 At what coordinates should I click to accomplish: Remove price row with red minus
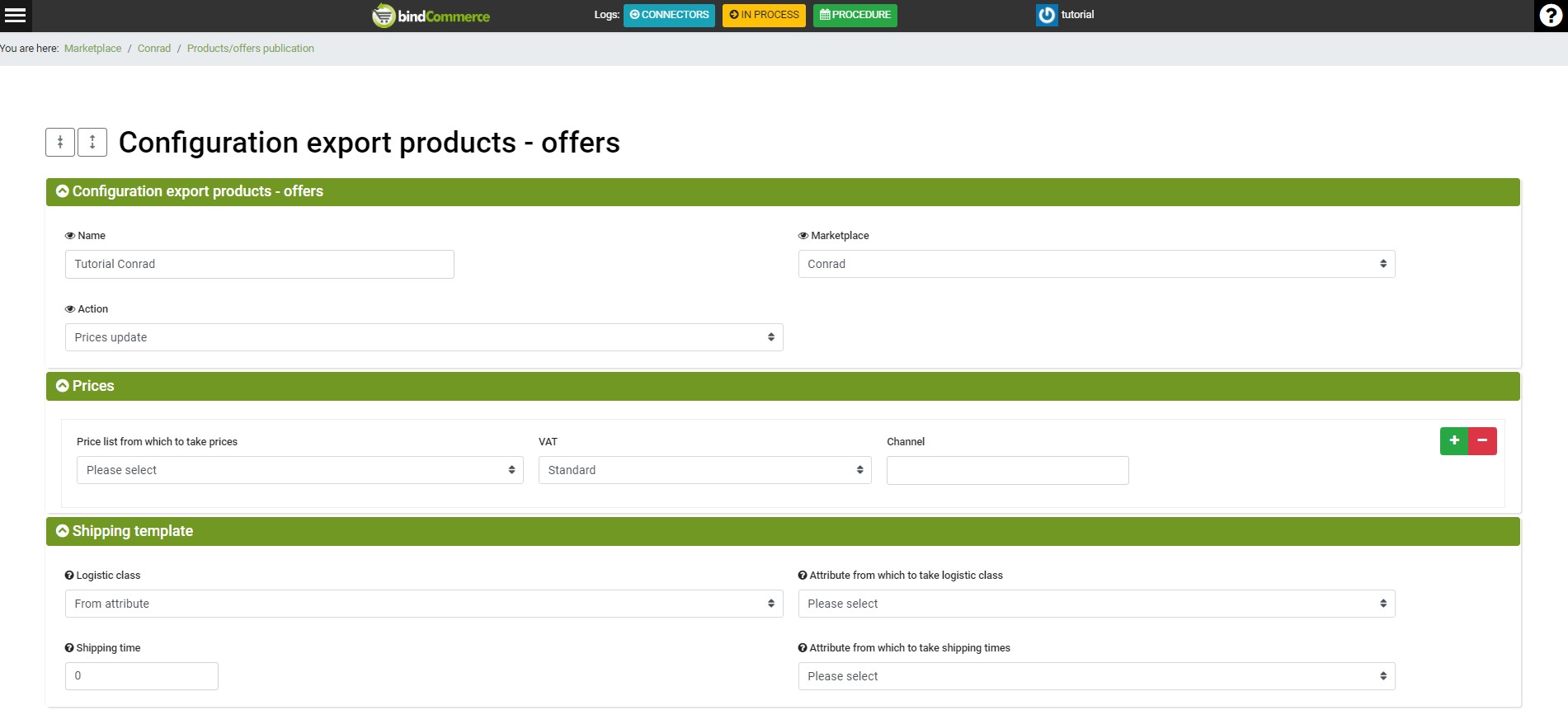pyautogui.click(x=1482, y=441)
